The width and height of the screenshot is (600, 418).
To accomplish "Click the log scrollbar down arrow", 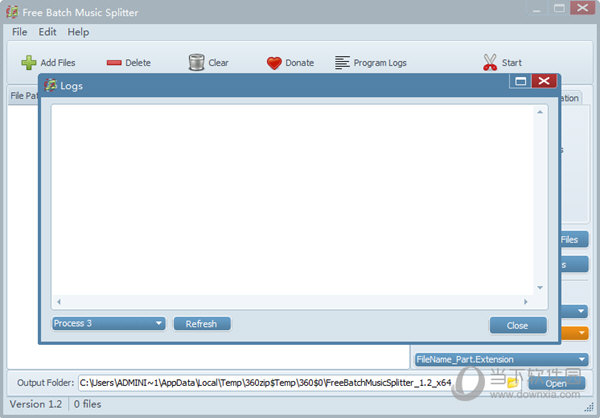I will tap(540, 287).
